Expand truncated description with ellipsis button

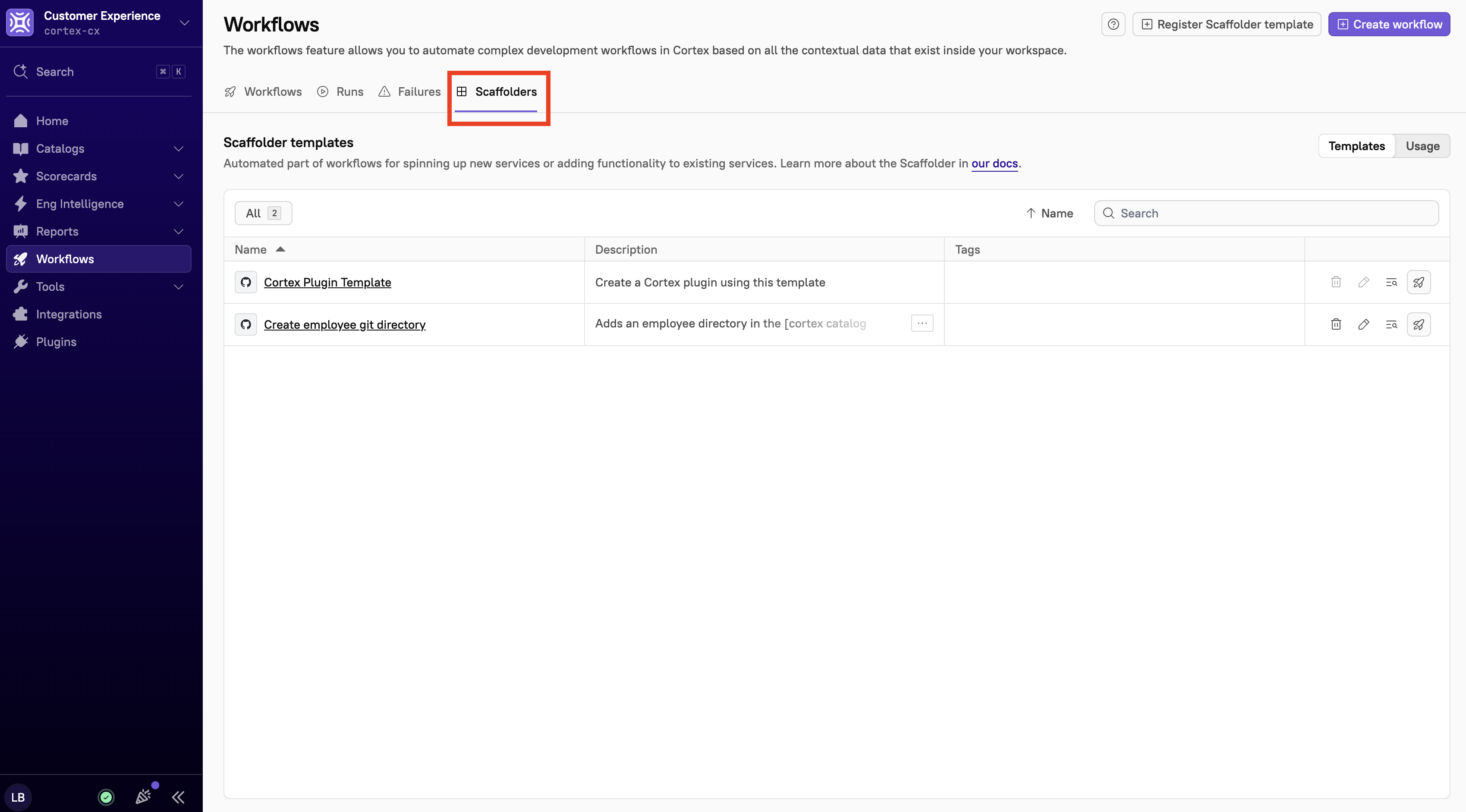922,323
